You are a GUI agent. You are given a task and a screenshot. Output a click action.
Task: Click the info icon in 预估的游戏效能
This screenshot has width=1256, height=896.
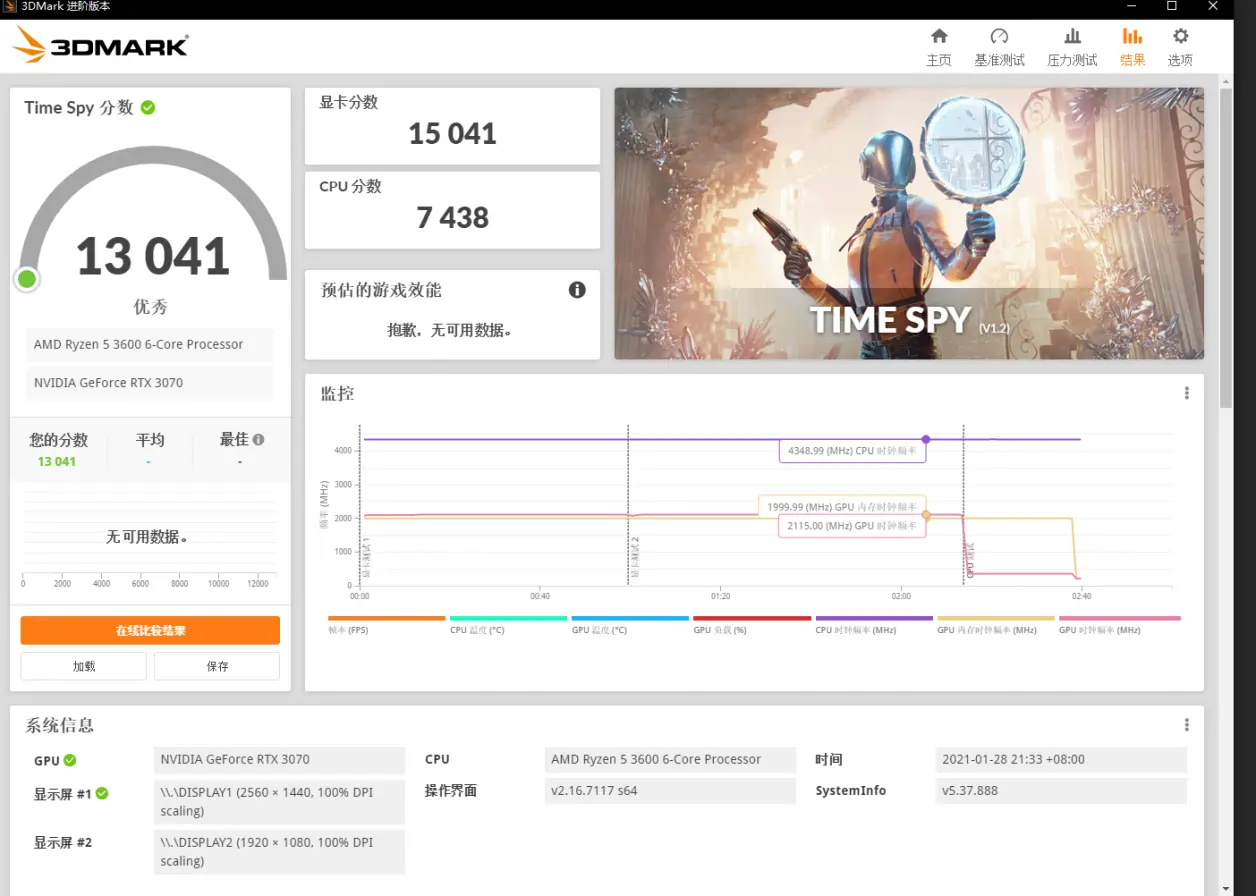(577, 290)
